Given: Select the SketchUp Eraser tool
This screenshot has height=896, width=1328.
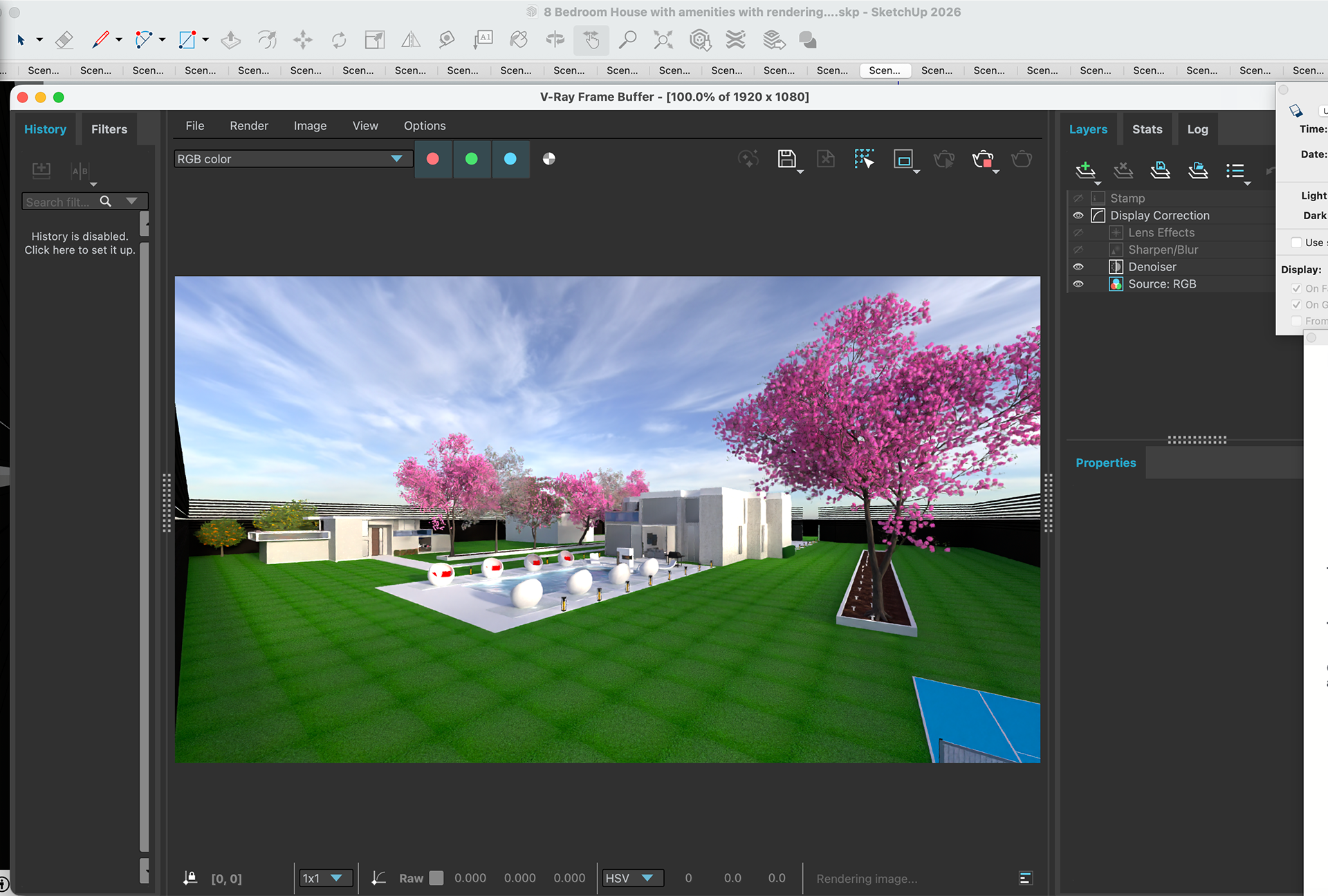Looking at the screenshot, I should 64,40.
